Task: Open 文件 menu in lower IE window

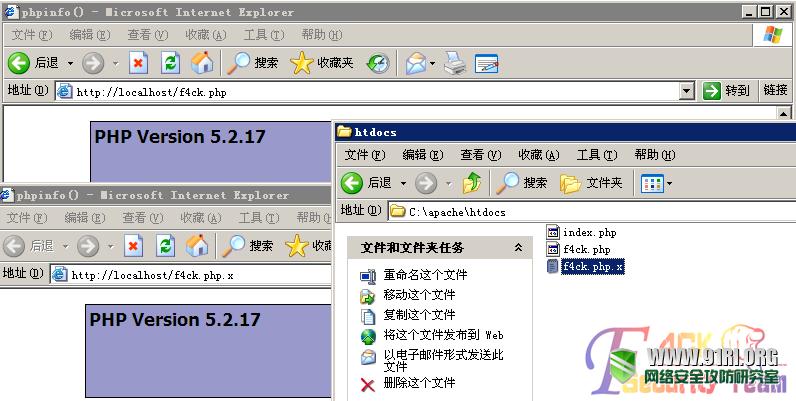Action: (x=27, y=218)
